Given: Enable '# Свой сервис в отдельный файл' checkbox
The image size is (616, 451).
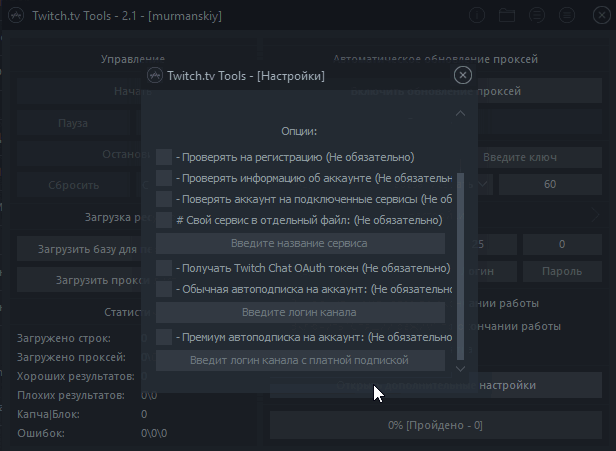Looking at the screenshot, I should click(x=164, y=220).
